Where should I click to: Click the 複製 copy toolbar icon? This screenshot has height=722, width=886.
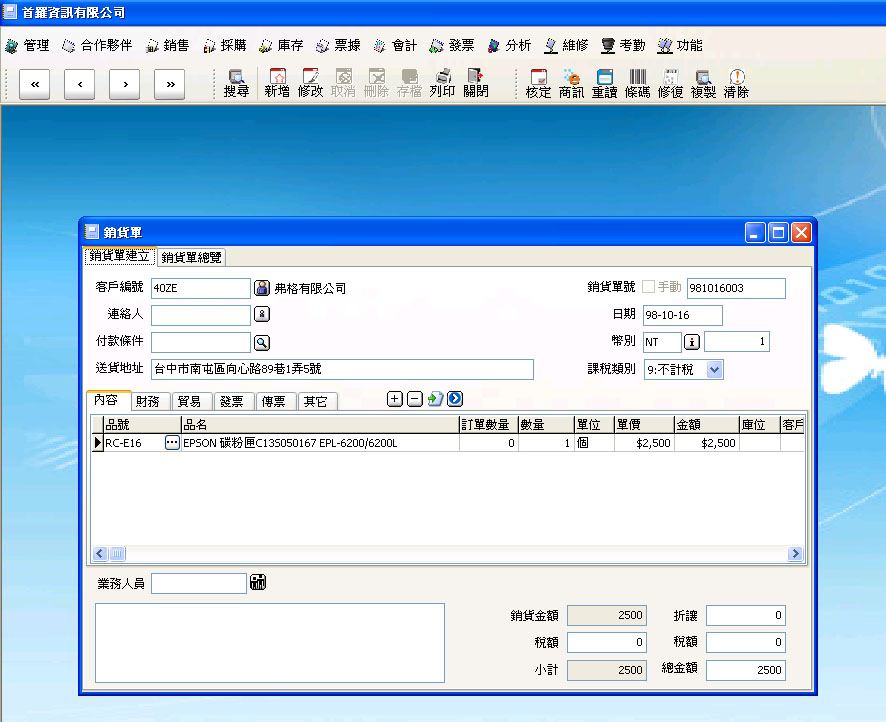click(703, 84)
